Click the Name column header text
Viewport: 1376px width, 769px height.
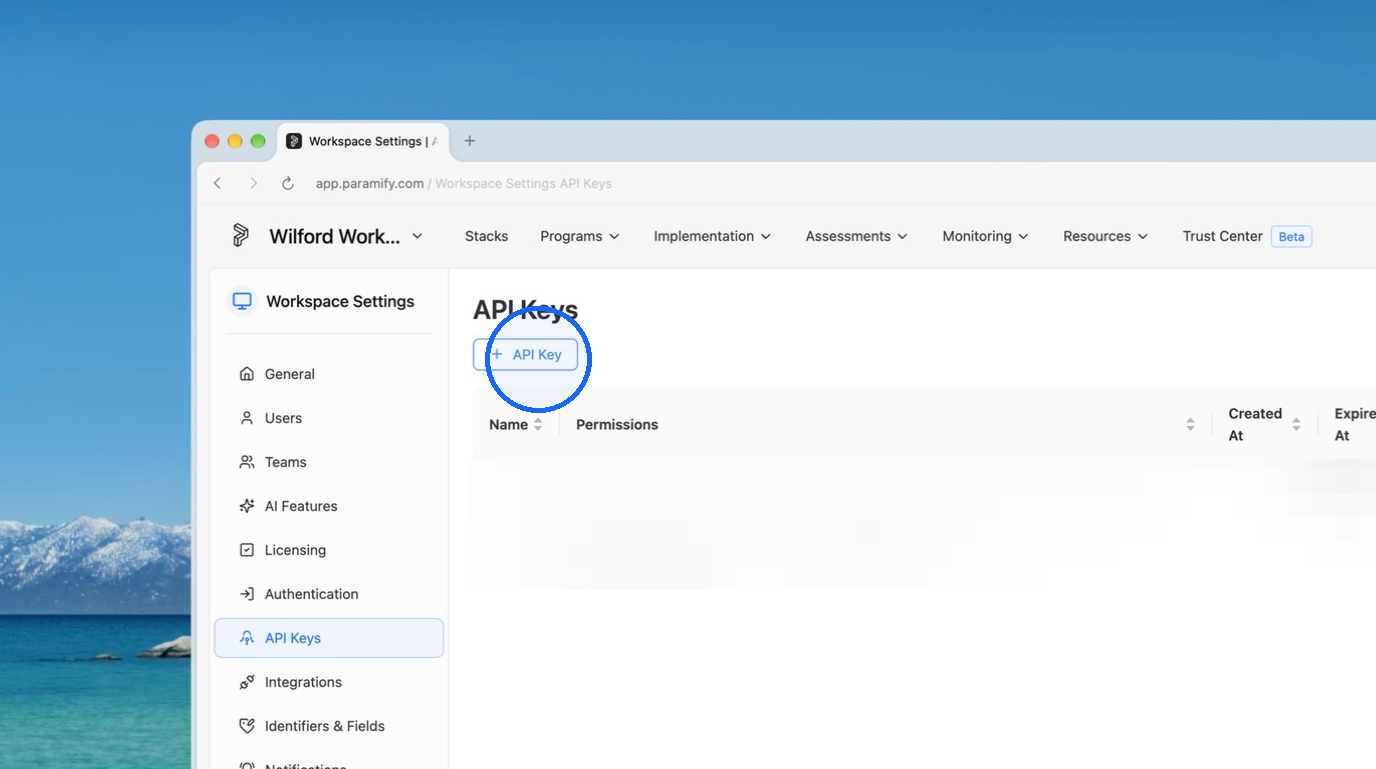coord(508,424)
